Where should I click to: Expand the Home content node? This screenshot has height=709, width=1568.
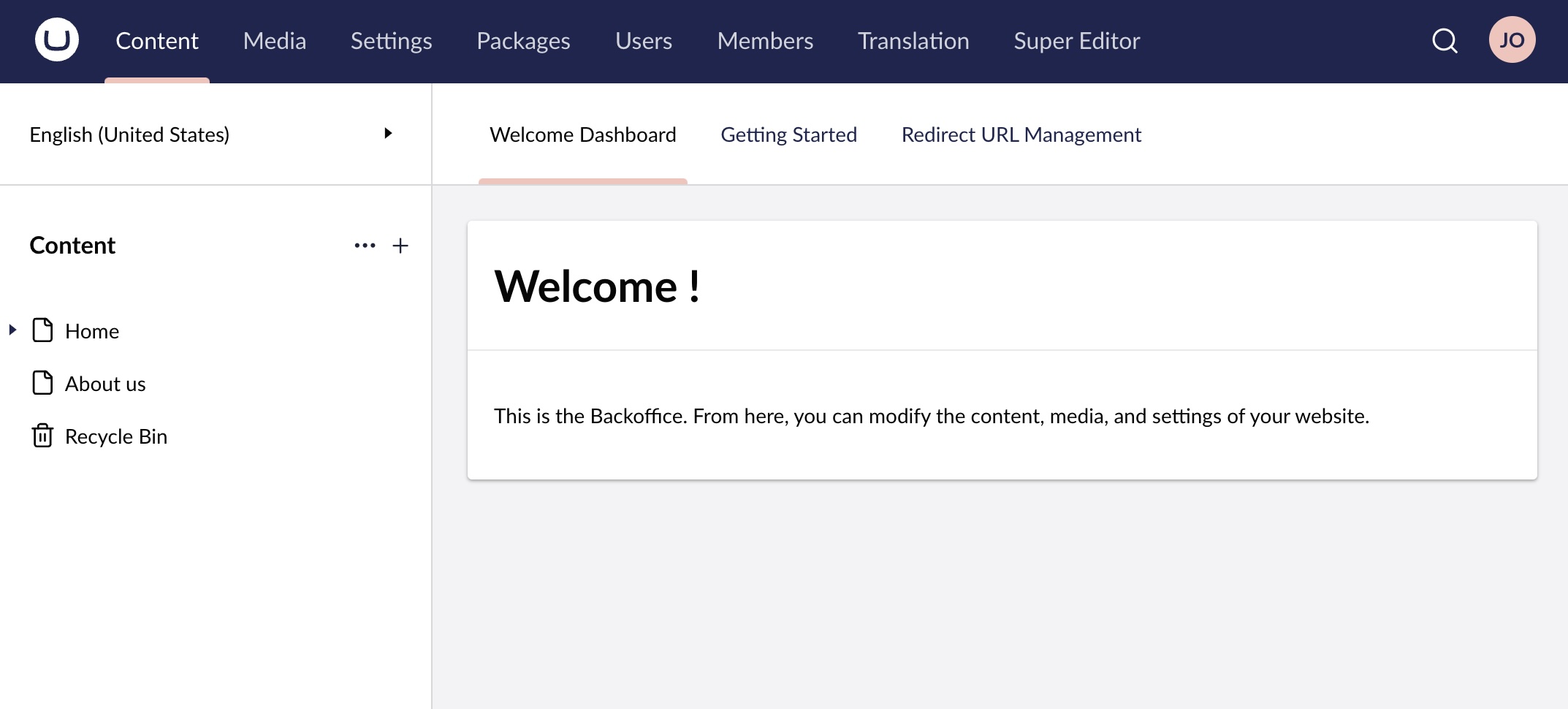click(12, 330)
